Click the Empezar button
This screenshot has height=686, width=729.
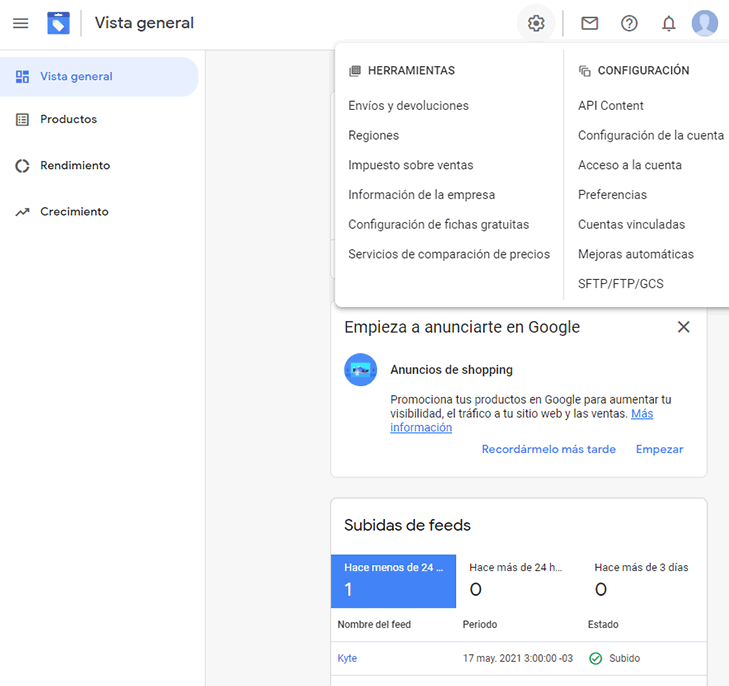pyautogui.click(x=659, y=449)
